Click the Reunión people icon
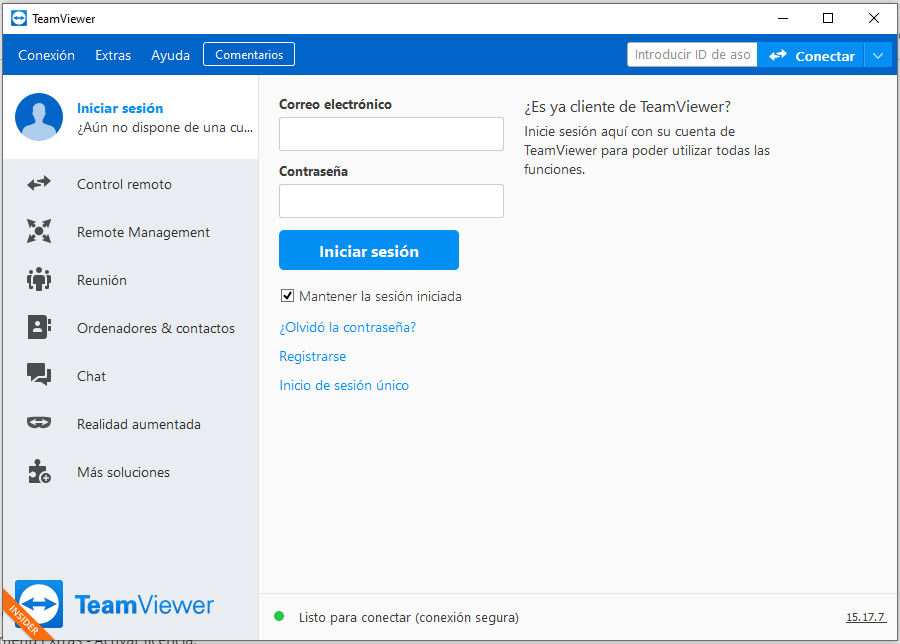Screen dimensions: 900x644 (39, 280)
